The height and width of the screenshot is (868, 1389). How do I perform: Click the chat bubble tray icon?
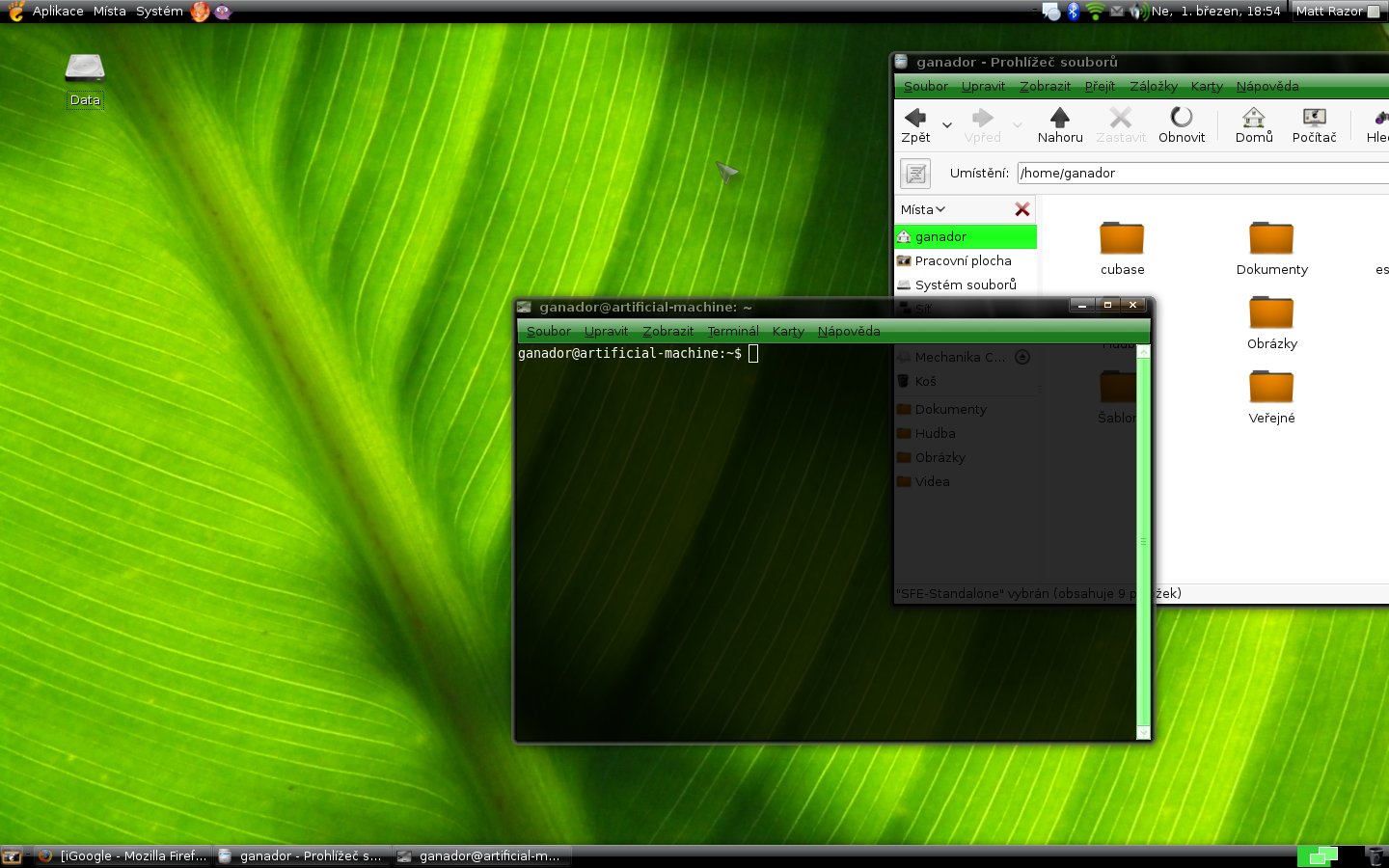click(x=1051, y=12)
